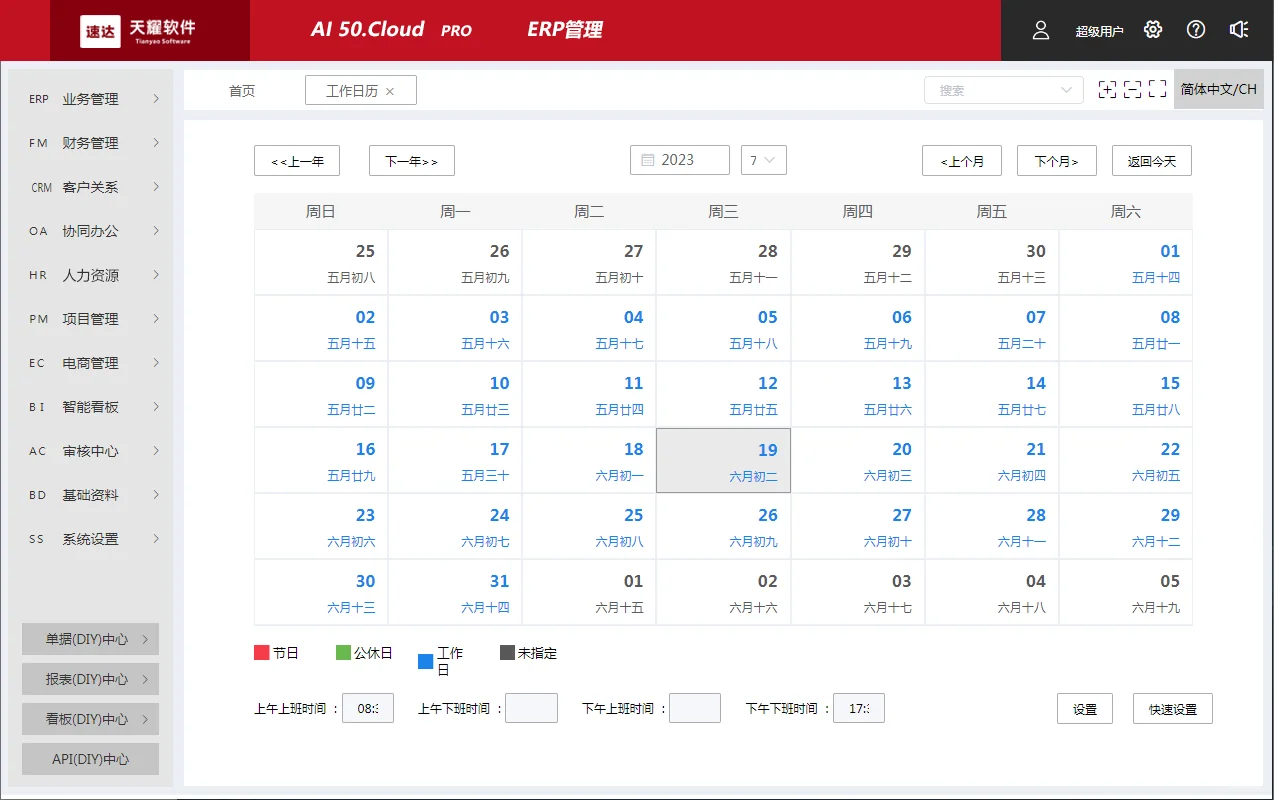This screenshot has width=1274, height=800.
Task: Click the zoom-out bracket icon near search
Action: [1133, 89]
